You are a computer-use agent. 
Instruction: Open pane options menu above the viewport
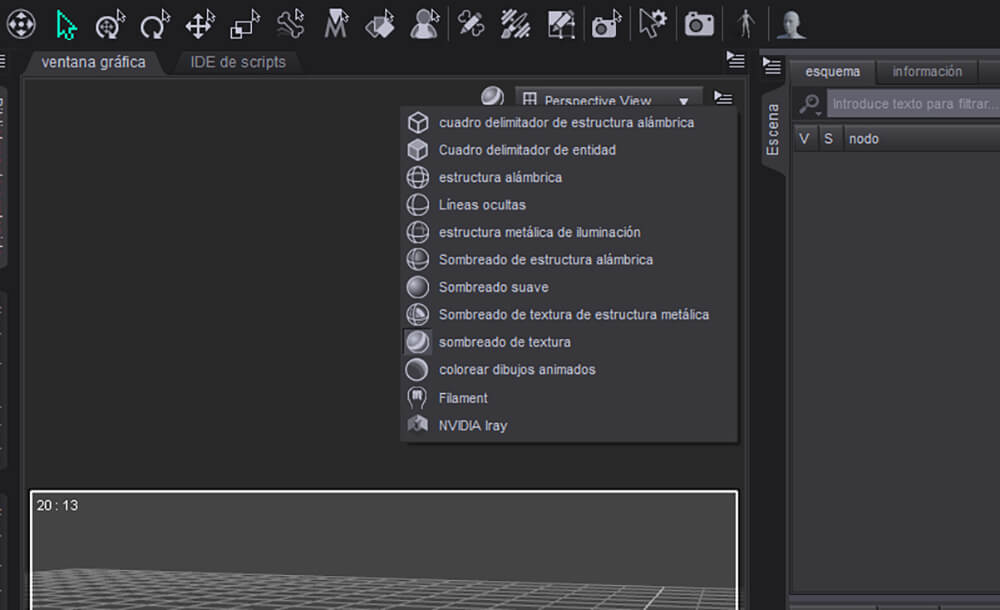[x=735, y=60]
